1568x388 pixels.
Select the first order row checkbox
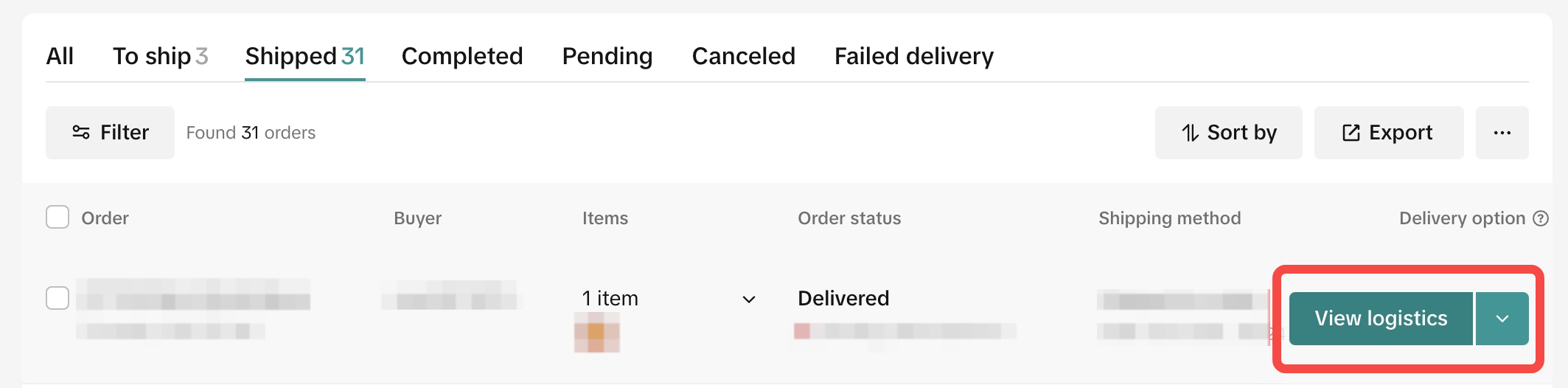[58, 298]
